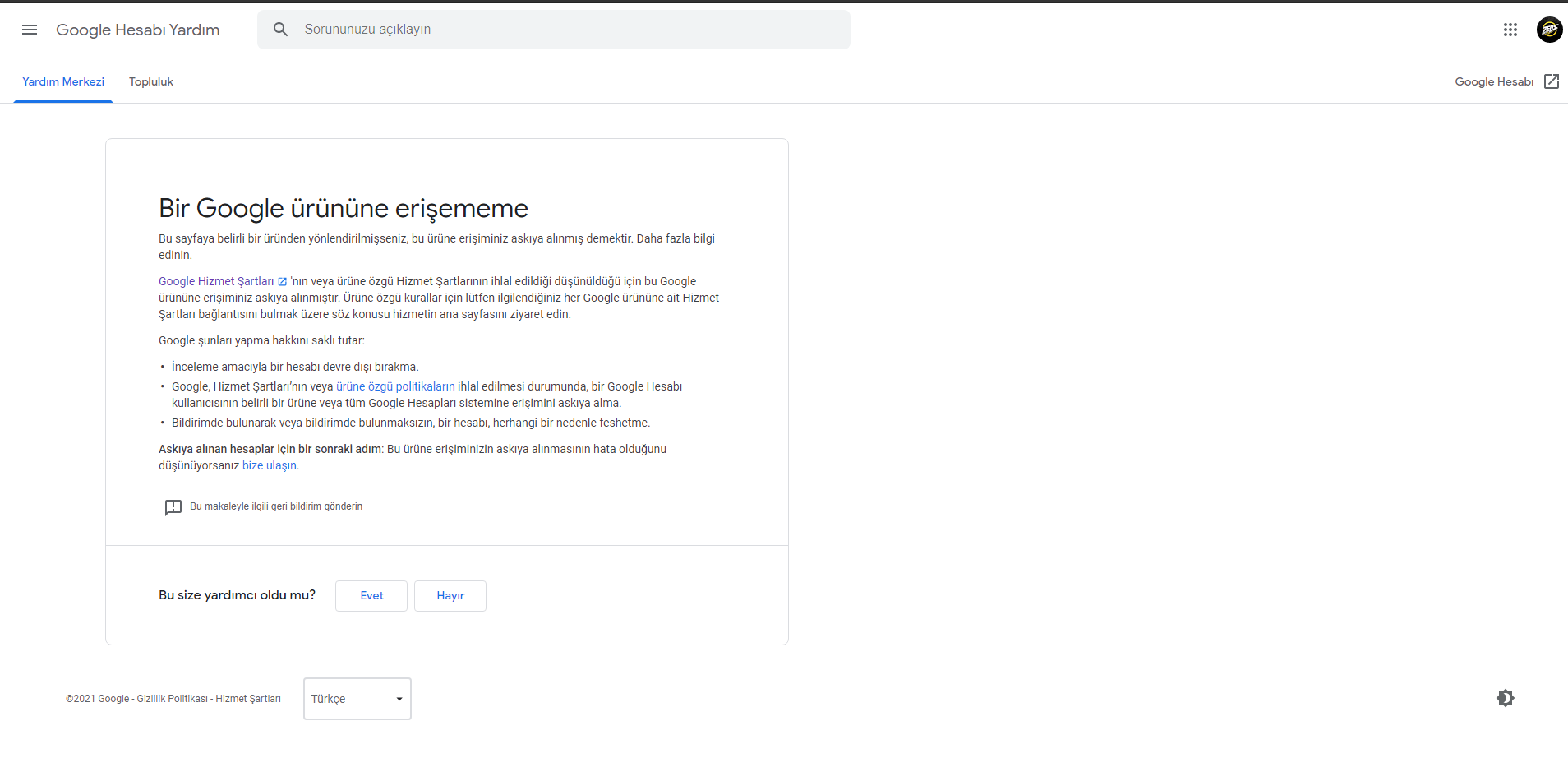Open the account profile avatar
Image resolution: width=1568 pixels, height=772 pixels.
click(x=1549, y=30)
